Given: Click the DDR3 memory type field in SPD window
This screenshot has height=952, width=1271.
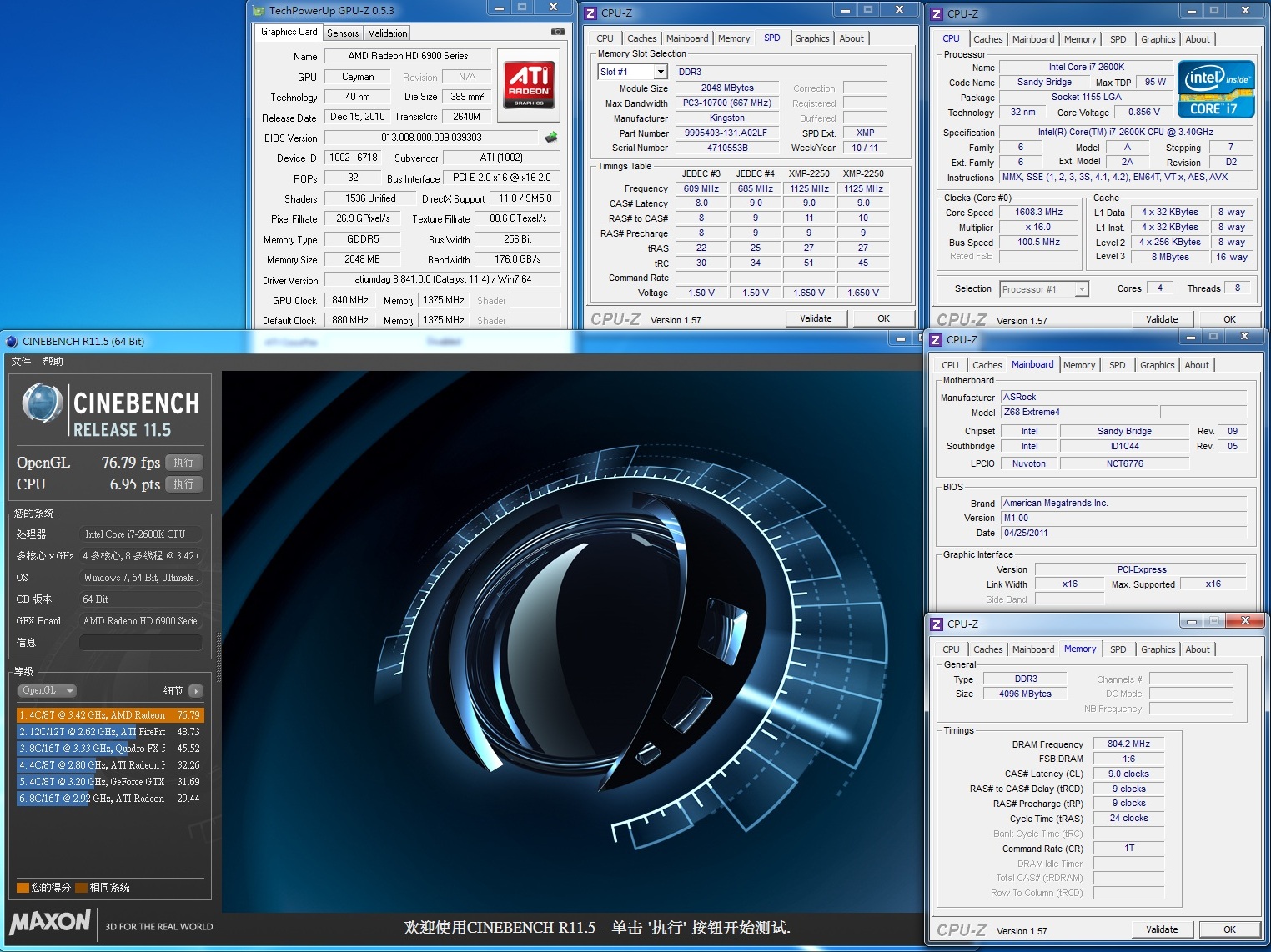Looking at the screenshot, I should coord(781,73).
